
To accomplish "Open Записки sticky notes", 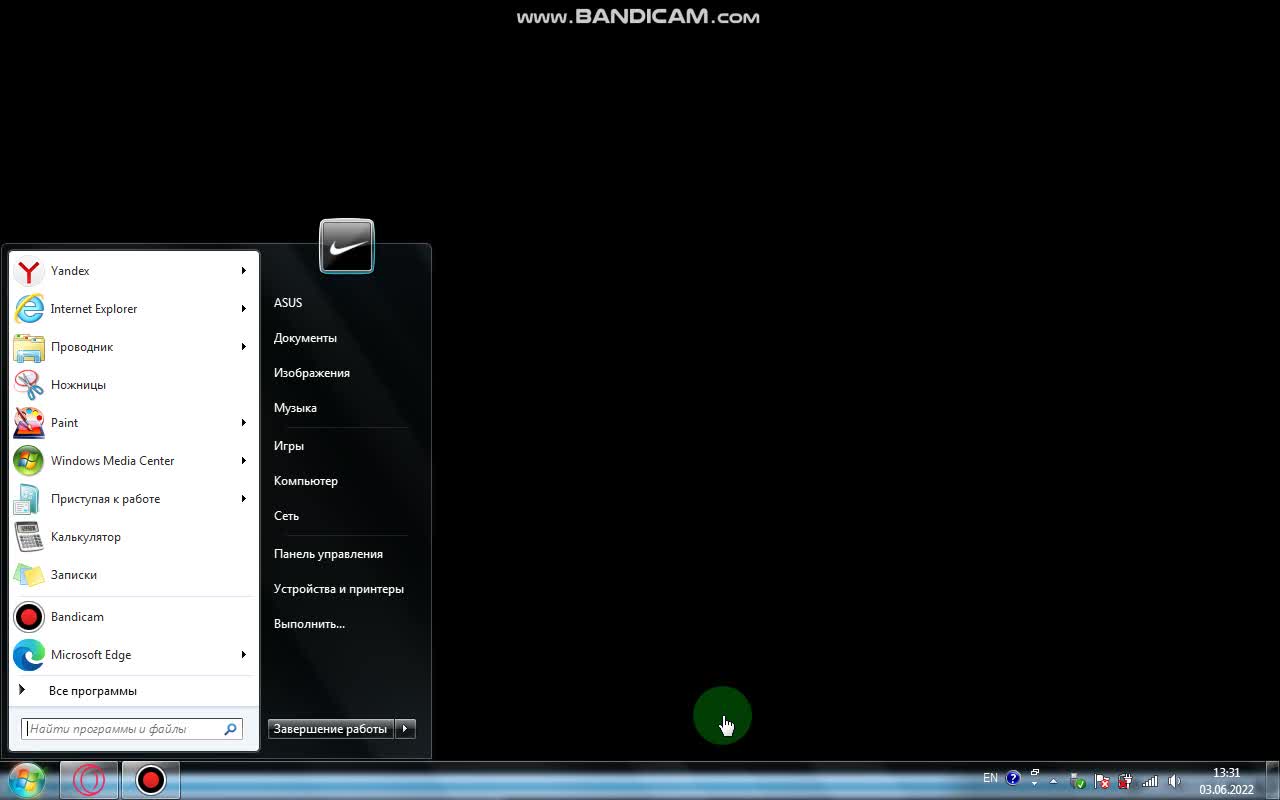I will pyautogui.click(x=134, y=575).
